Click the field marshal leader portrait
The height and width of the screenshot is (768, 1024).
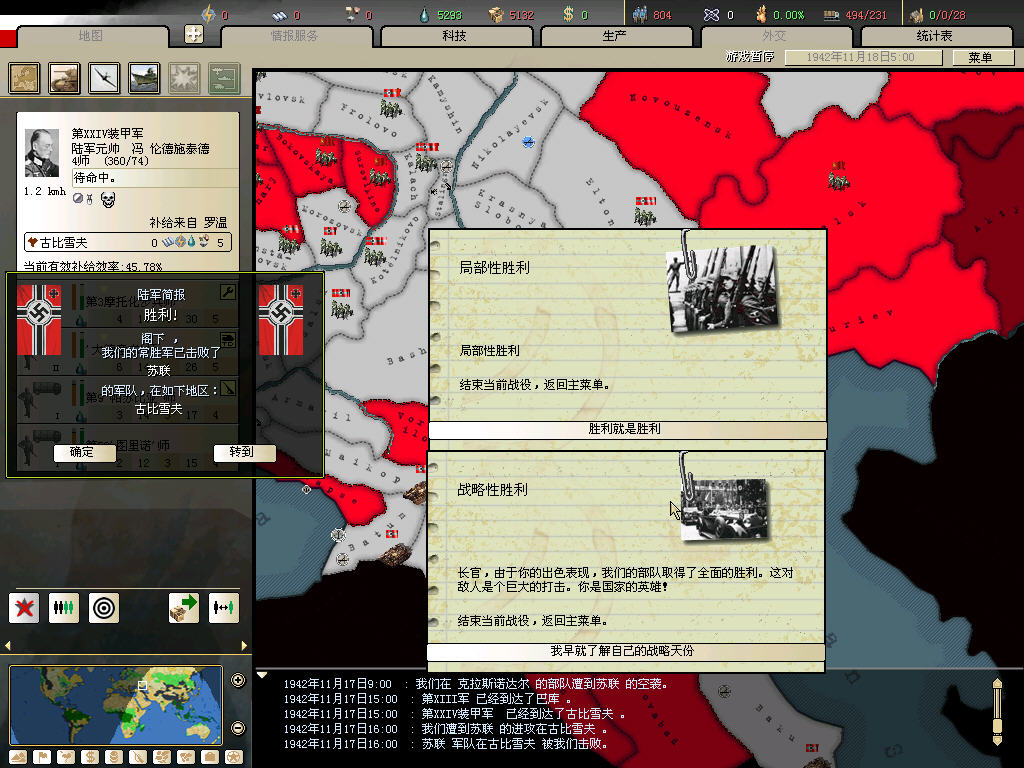point(42,153)
